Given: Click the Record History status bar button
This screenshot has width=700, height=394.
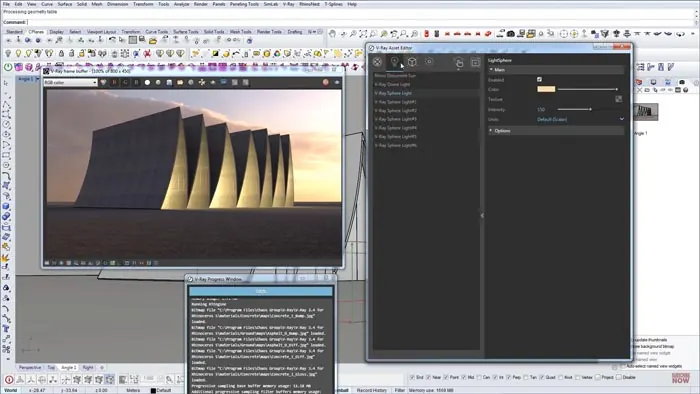Looking at the screenshot, I should tap(372, 390).
